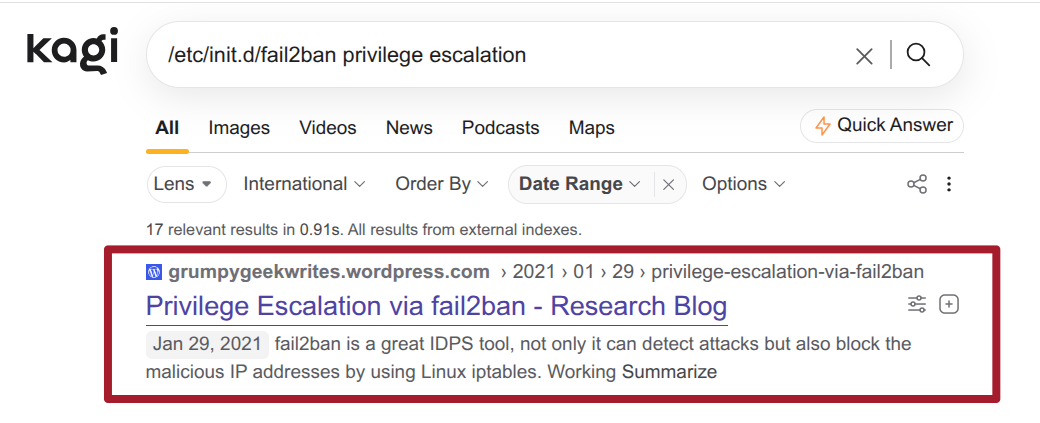Open Quick Answer with the lightning bolt button
Viewport: 1040px width, 423px height.
[x=881, y=125]
